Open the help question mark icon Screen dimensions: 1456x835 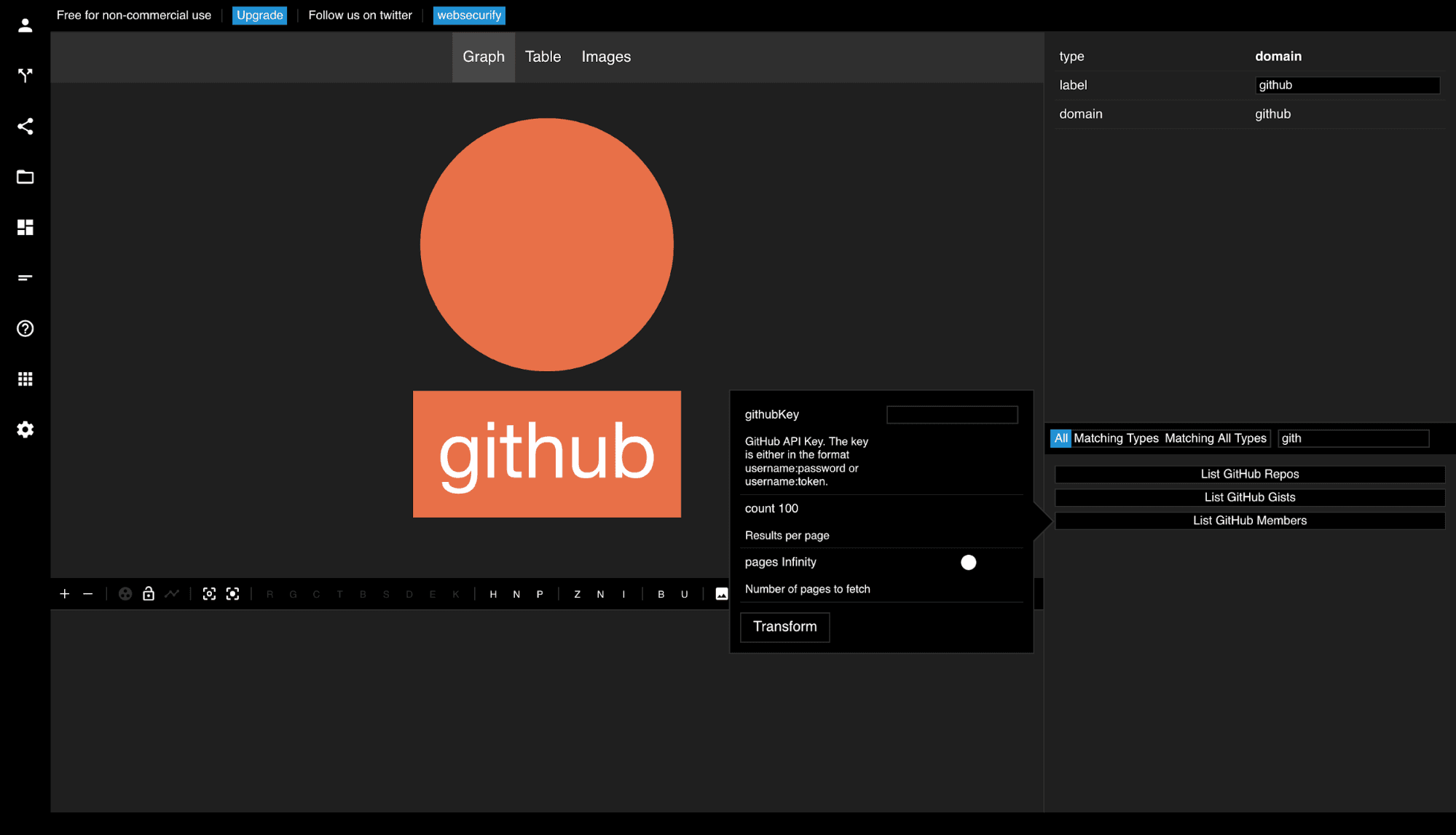click(25, 328)
